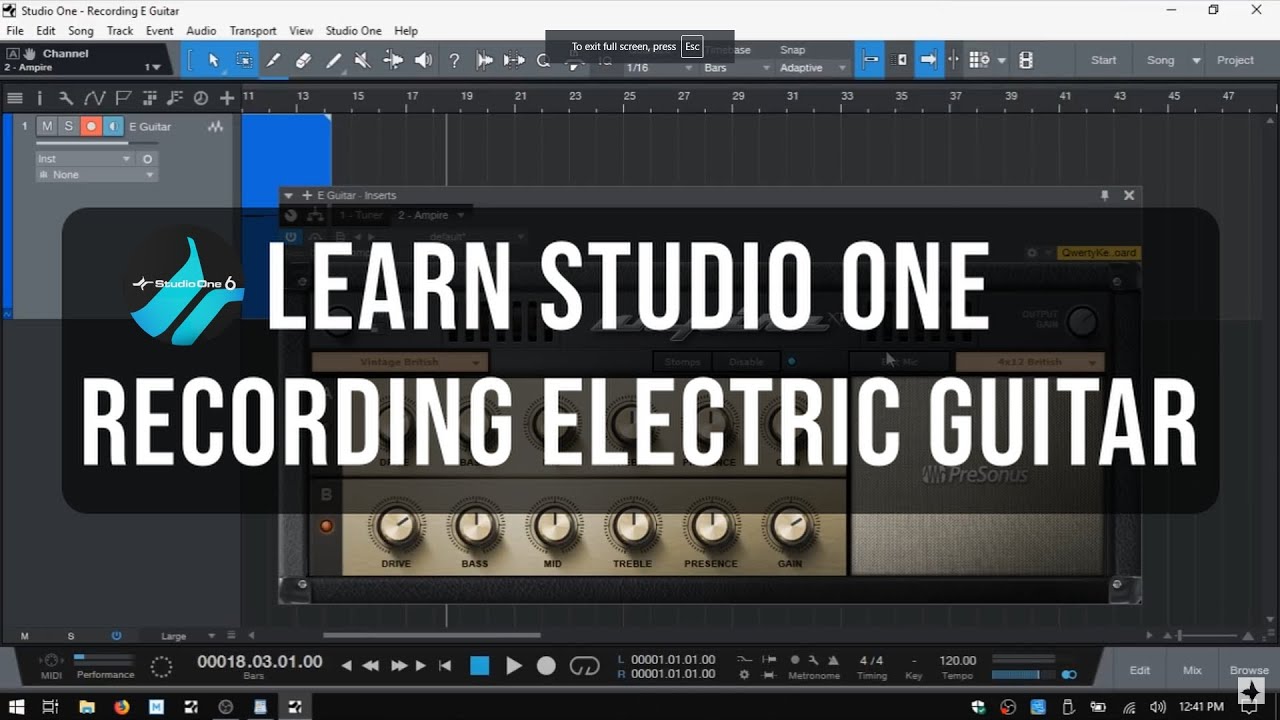Click the waveform icon on E Guitar track
Screen dimensions: 1280x720
click(215, 127)
